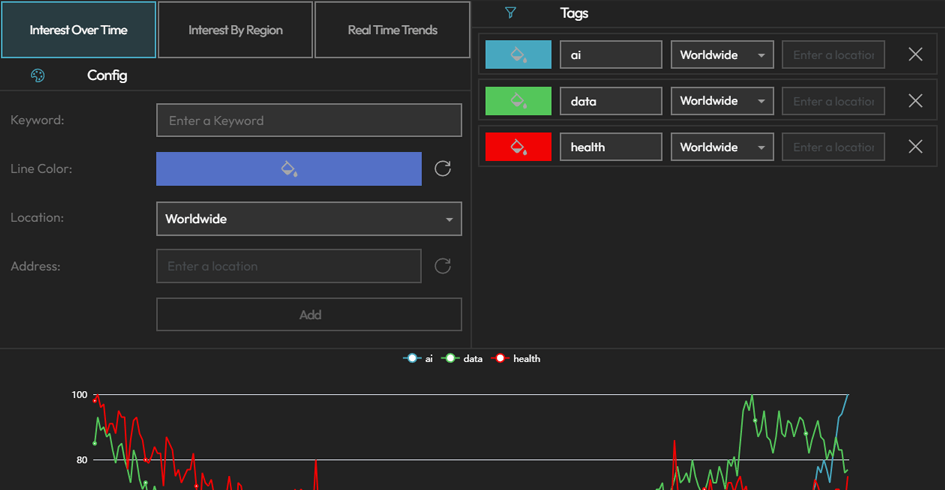The image size is (945, 490).
Task: Toggle the ai series in chart legend
Action: click(418, 358)
